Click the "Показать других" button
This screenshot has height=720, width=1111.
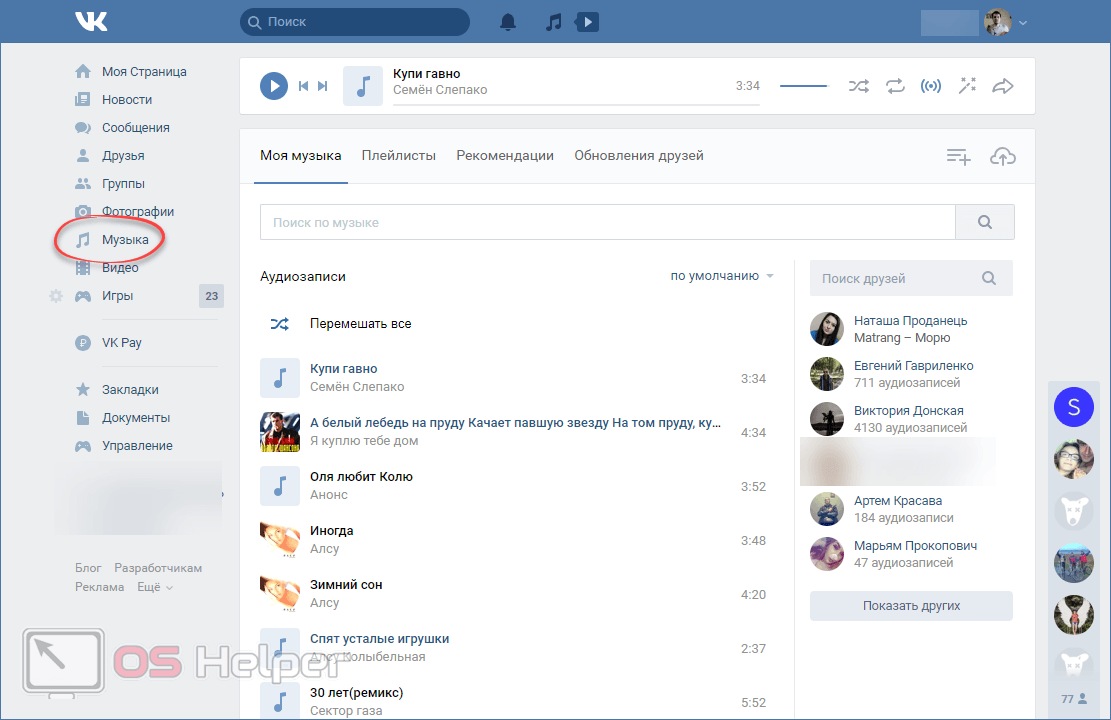click(911, 606)
